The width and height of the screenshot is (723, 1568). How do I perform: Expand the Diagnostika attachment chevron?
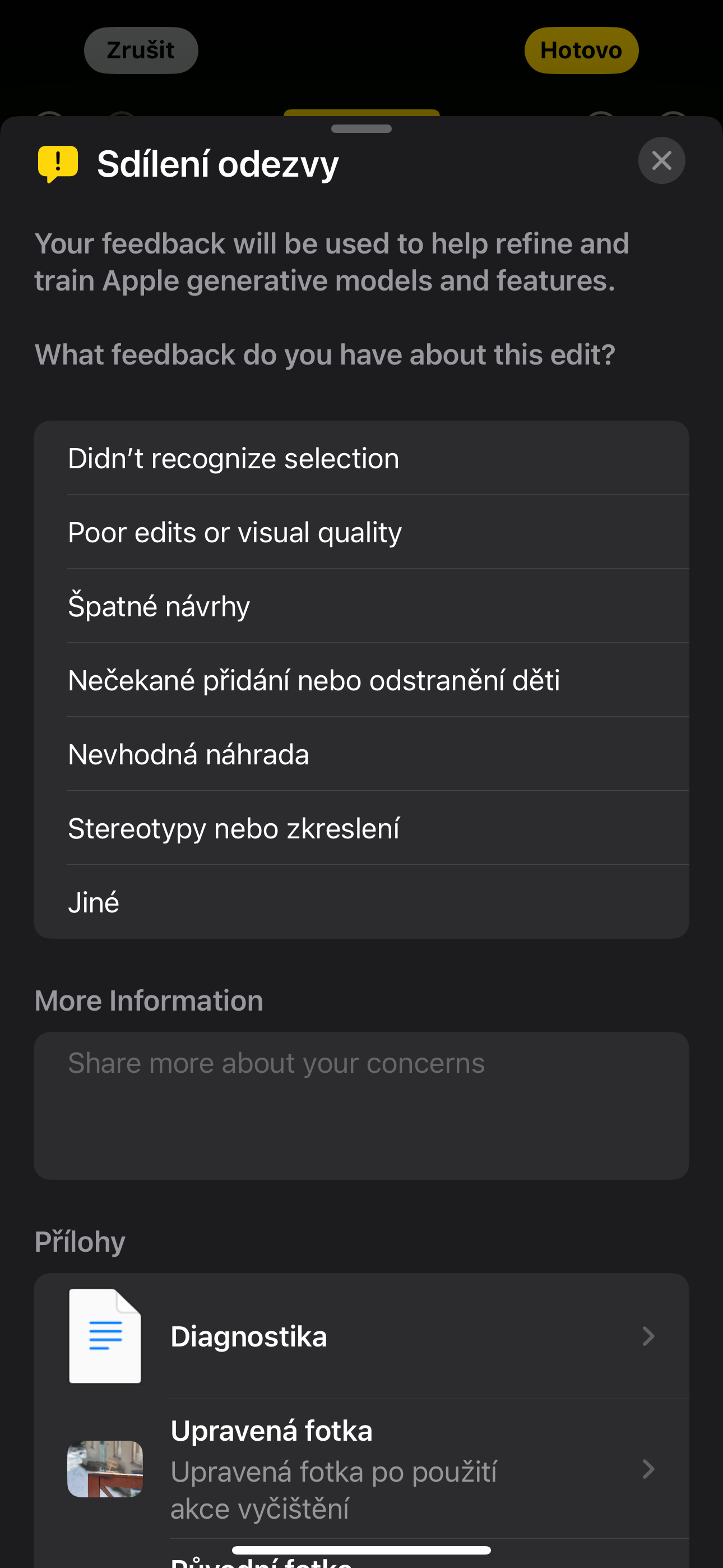click(648, 1336)
